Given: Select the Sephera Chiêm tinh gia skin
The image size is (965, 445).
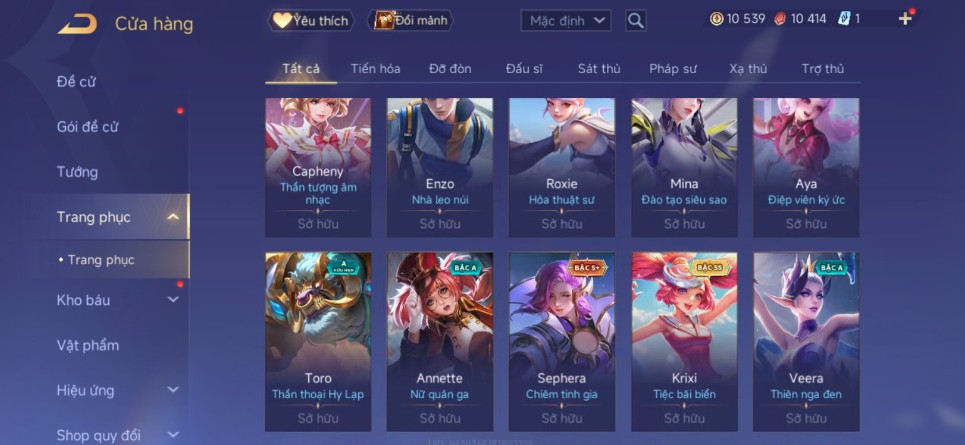Looking at the screenshot, I should tap(562, 342).
